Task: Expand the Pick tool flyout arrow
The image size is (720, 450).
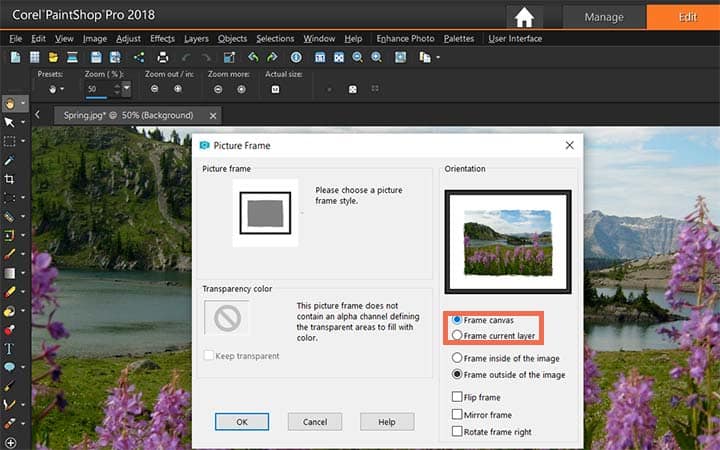Action: (23, 123)
